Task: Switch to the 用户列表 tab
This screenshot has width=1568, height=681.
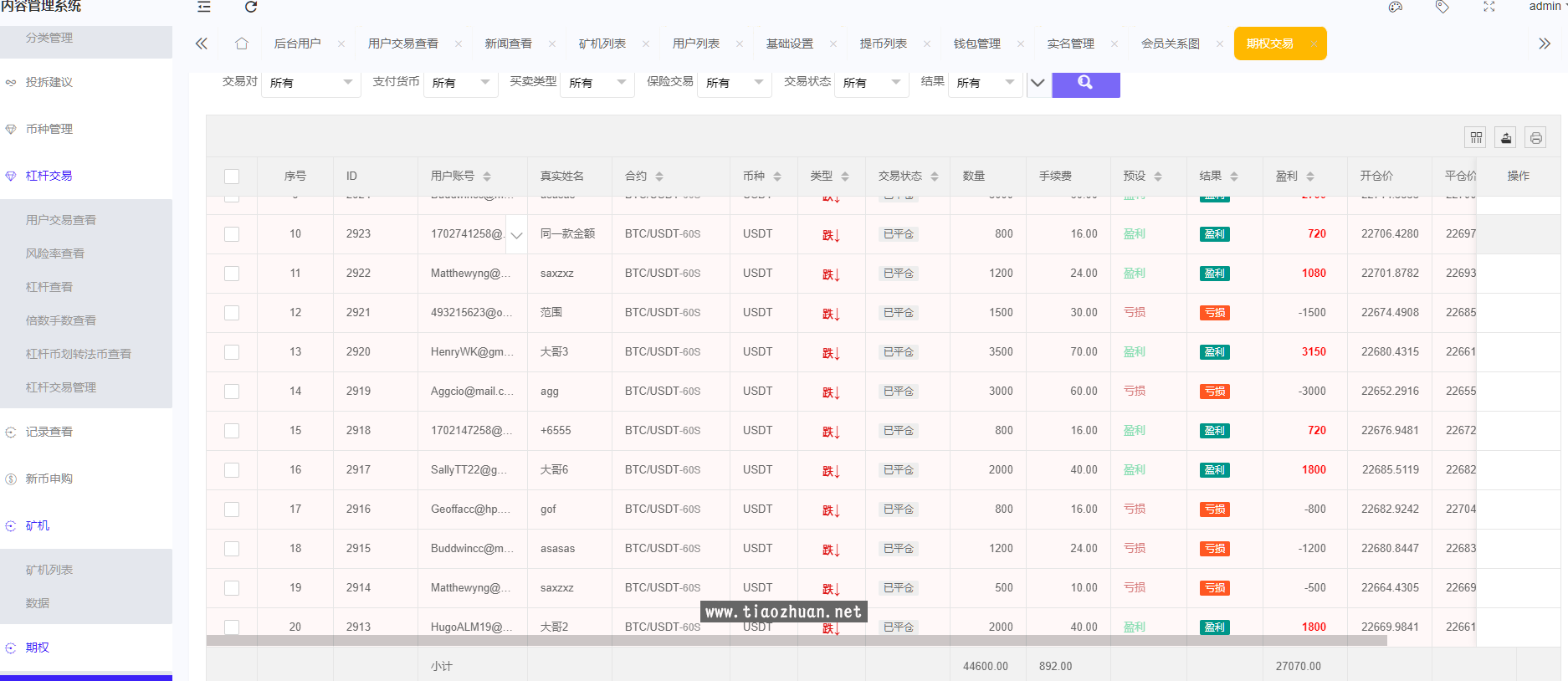Action: [x=696, y=44]
